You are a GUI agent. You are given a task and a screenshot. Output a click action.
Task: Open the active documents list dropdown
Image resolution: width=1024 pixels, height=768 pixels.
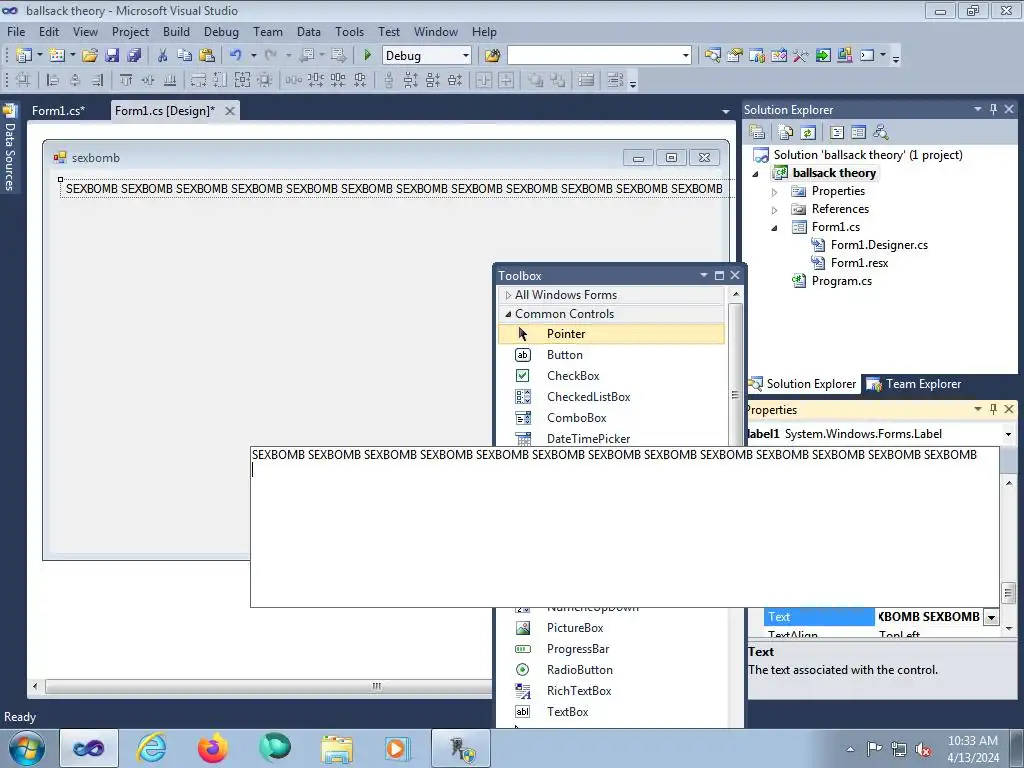[726, 112]
